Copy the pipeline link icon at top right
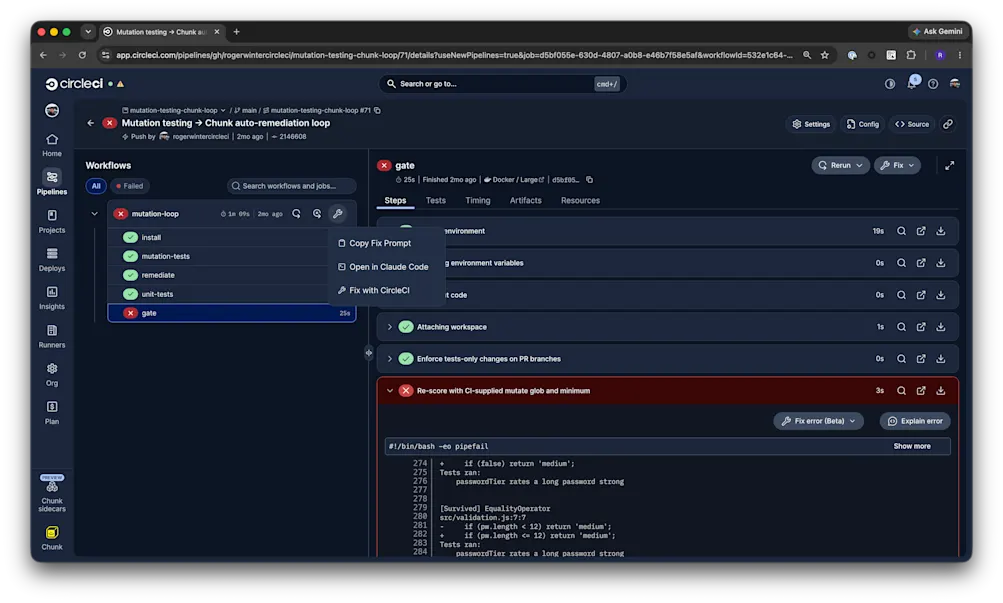Viewport: 1003px width, 603px height. [948, 124]
